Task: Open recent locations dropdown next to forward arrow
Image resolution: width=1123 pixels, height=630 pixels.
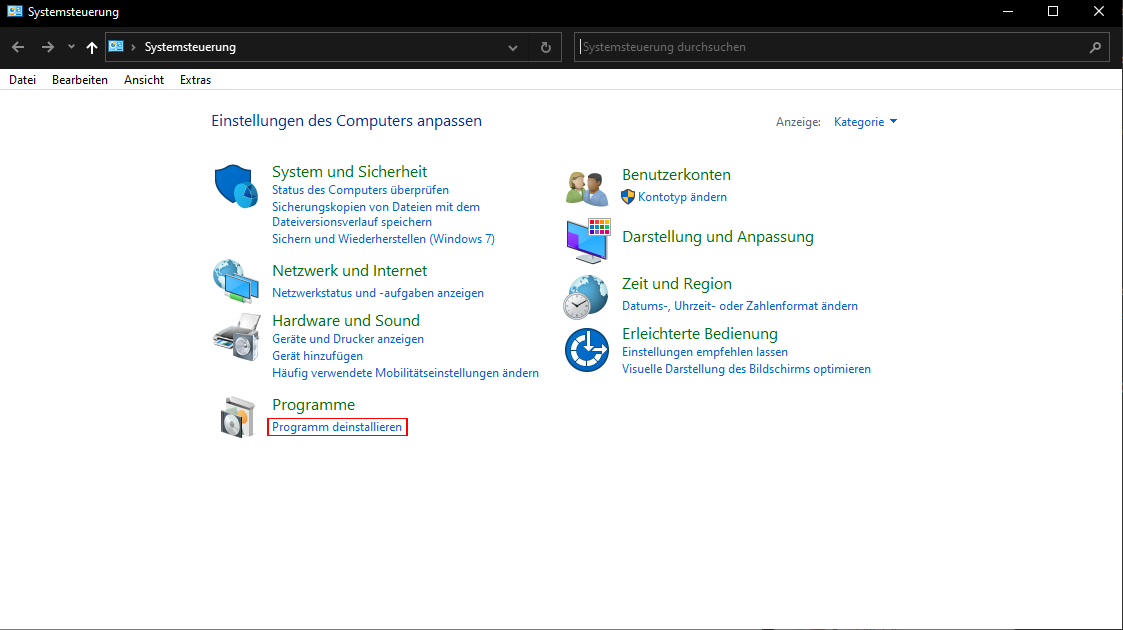Action: (71, 47)
